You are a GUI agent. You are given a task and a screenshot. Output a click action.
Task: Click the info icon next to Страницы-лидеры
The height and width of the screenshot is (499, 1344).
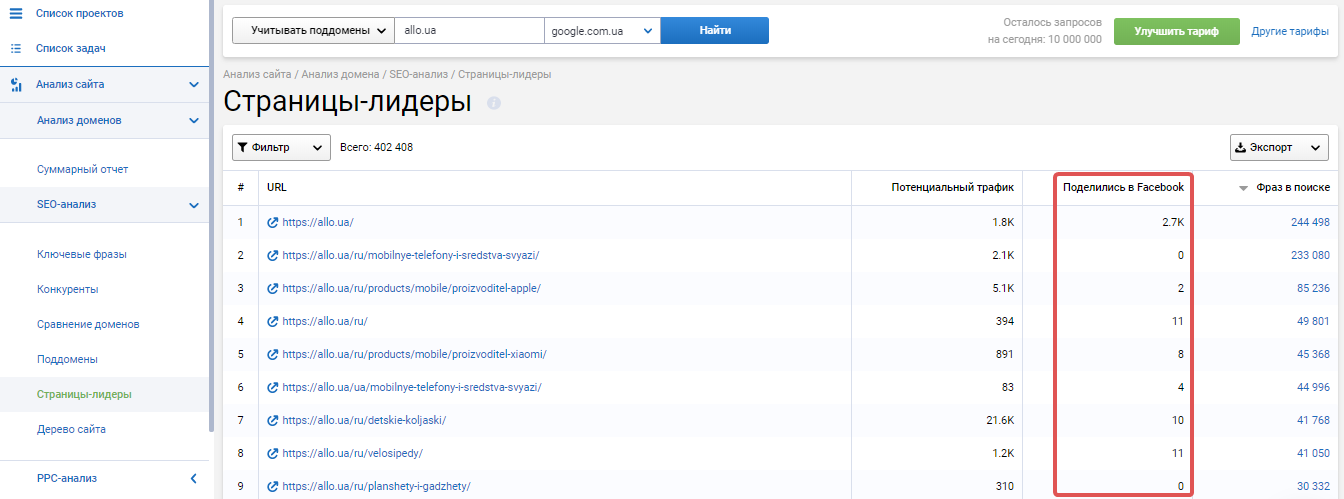(x=493, y=103)
